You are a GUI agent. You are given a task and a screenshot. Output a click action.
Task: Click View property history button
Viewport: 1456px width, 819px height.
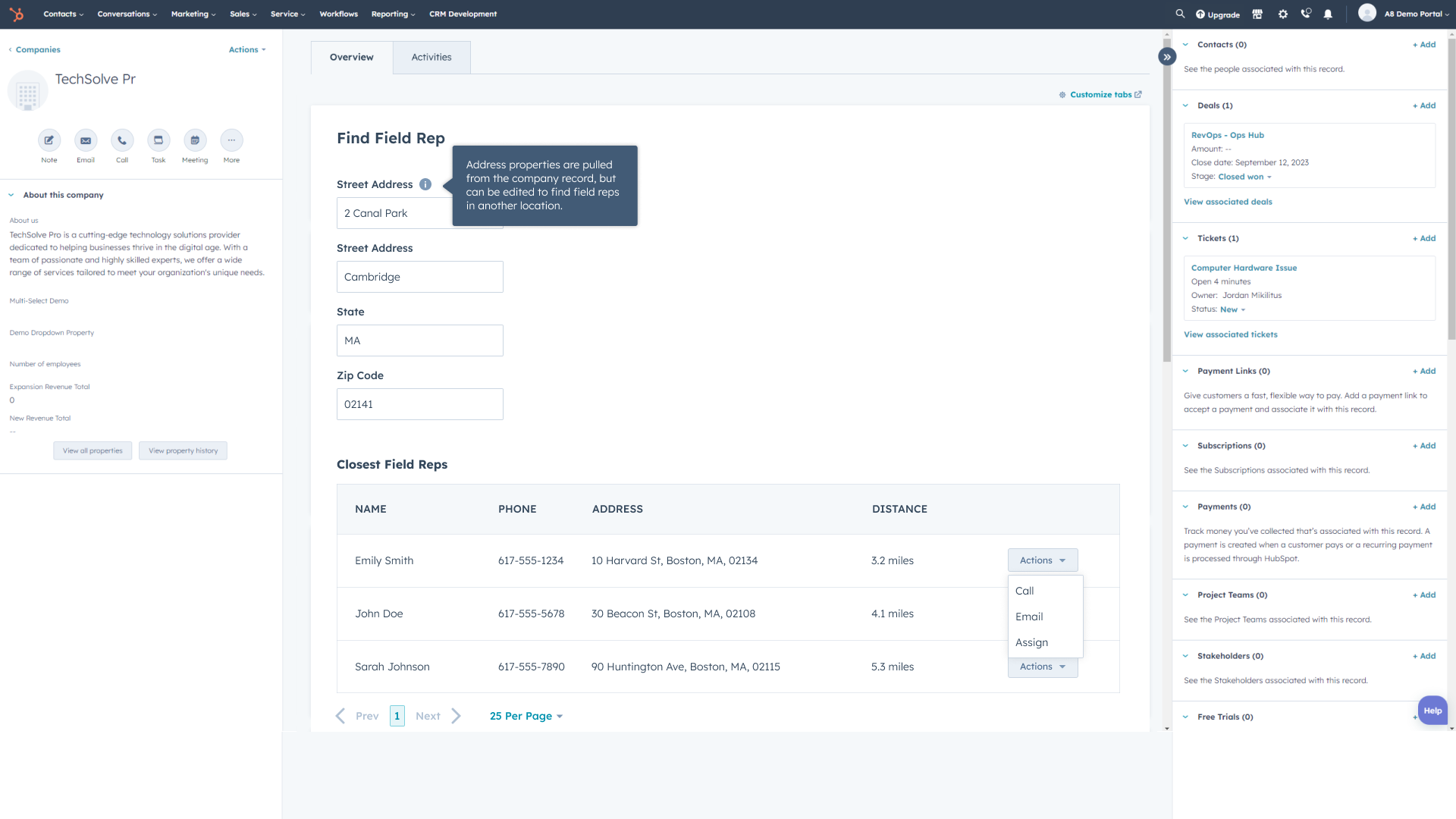pyautogui.click(x=183, y=450)
